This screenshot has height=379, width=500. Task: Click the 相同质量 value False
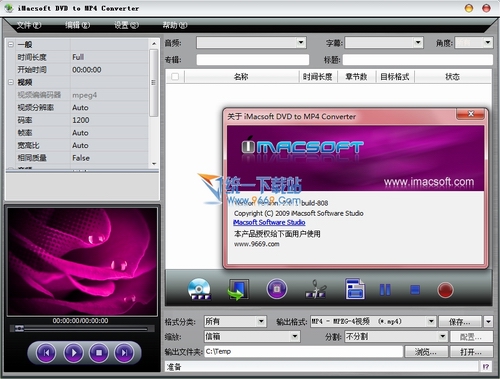[81, 158]
